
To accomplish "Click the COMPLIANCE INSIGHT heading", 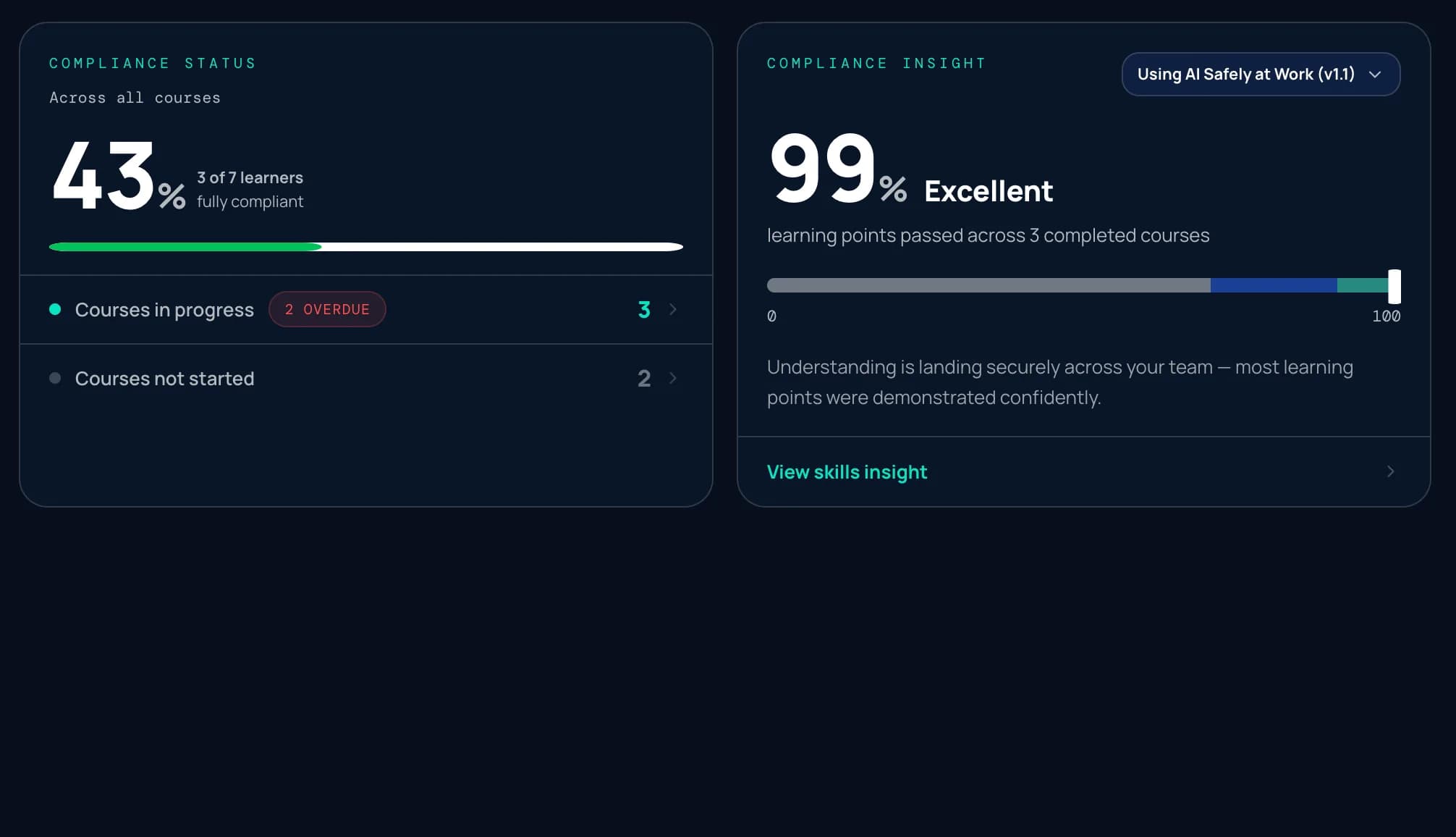I will 876,63.
